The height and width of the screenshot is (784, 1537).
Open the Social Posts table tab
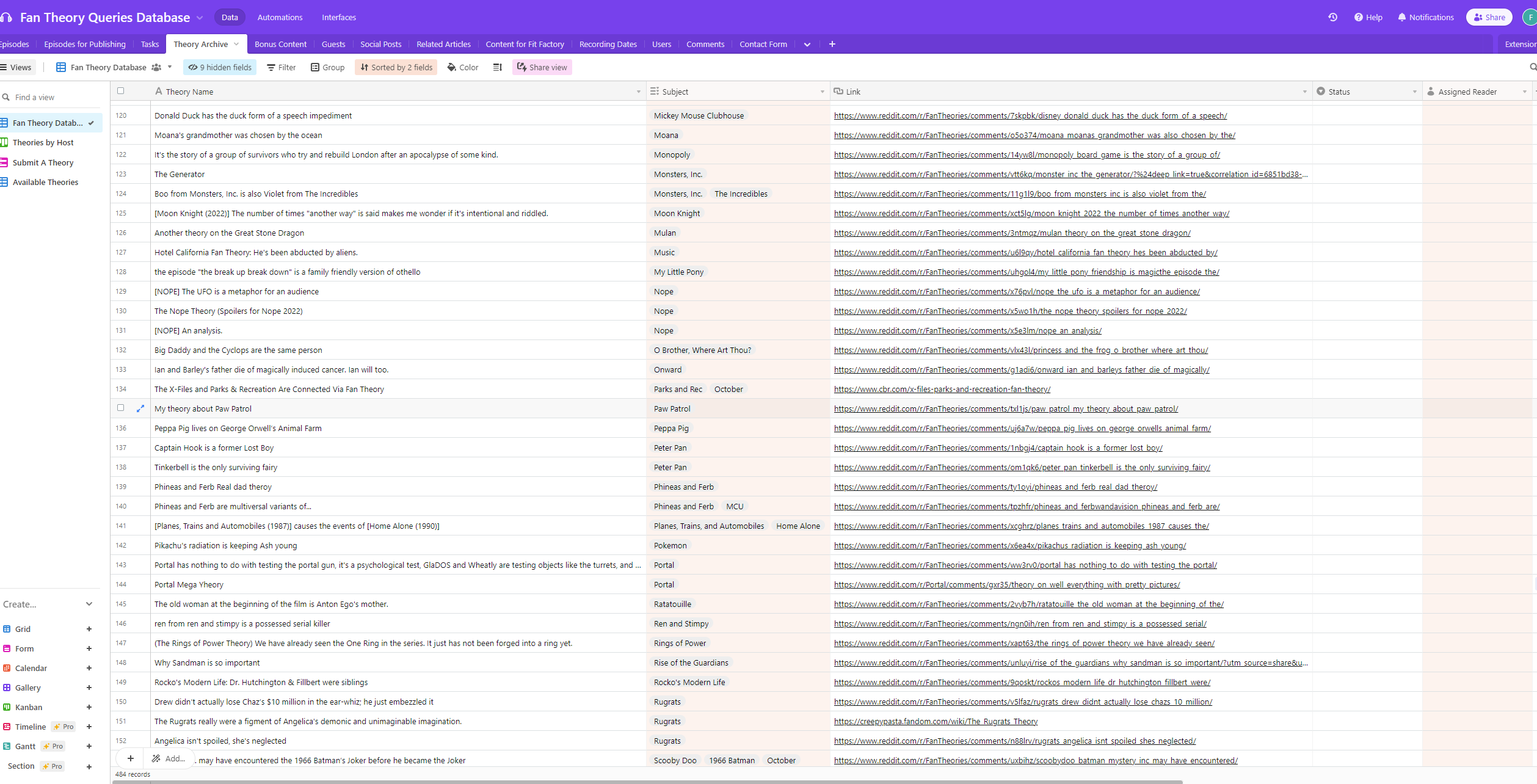coord(381,44)
